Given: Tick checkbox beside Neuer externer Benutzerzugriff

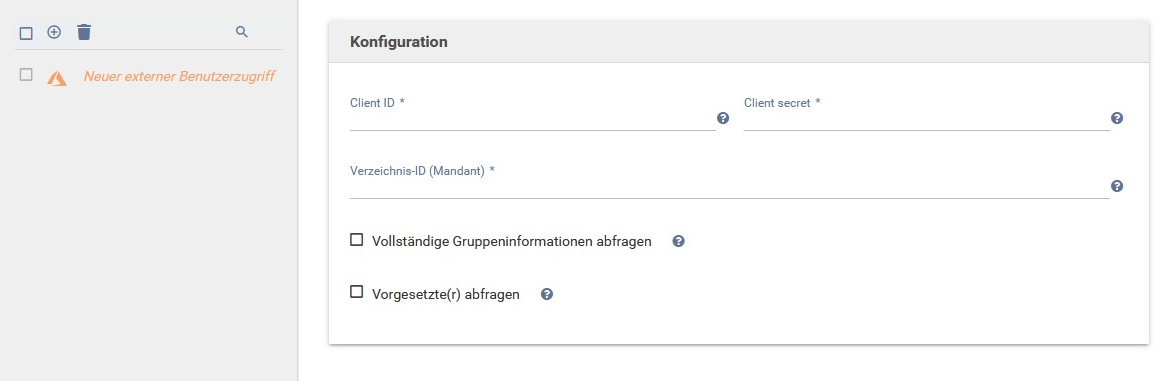Looking at the screenshot, I should 26,75.
